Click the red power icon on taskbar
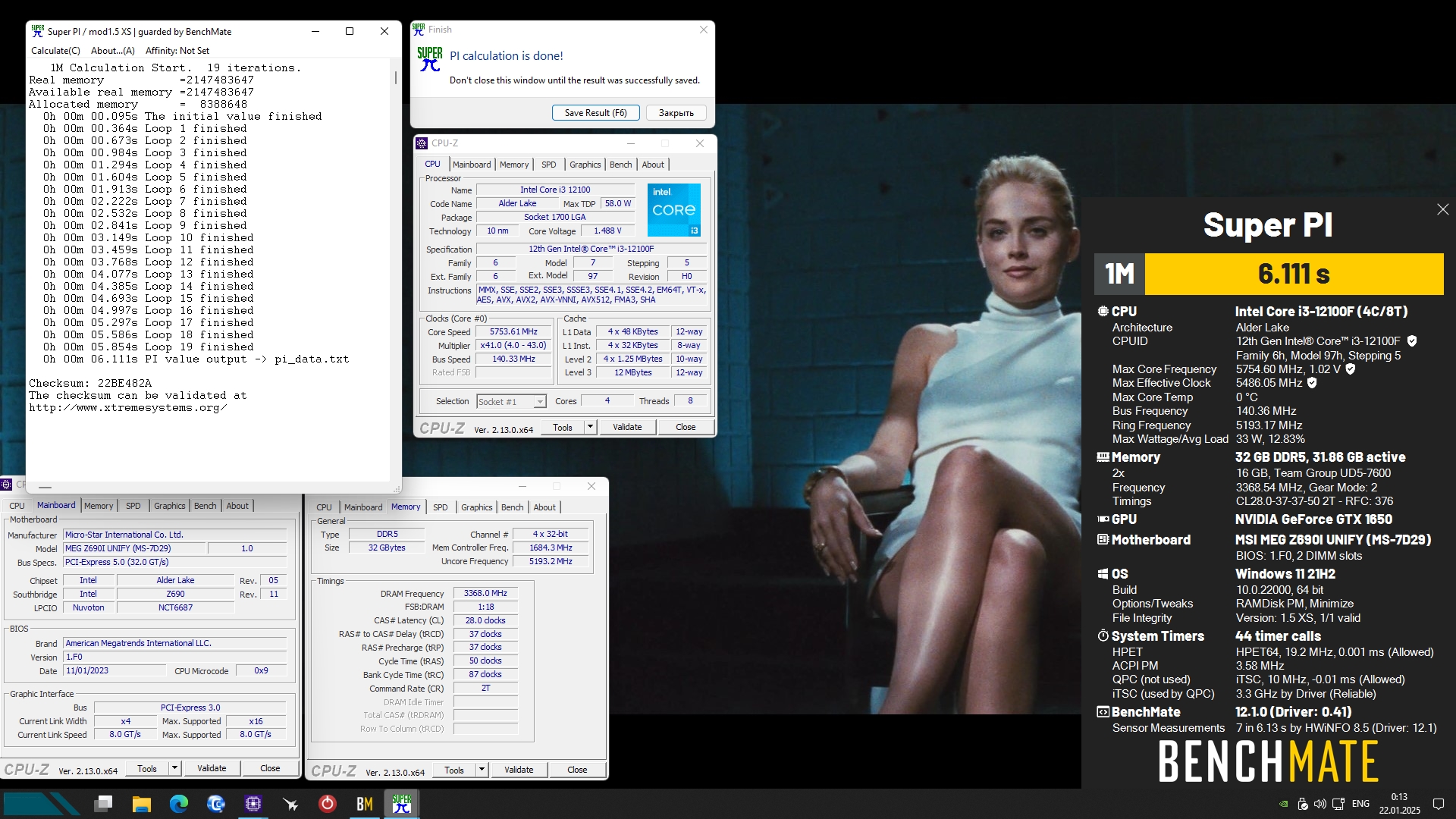The width and height of the screenshot is (1456, 819). point(328,804)
